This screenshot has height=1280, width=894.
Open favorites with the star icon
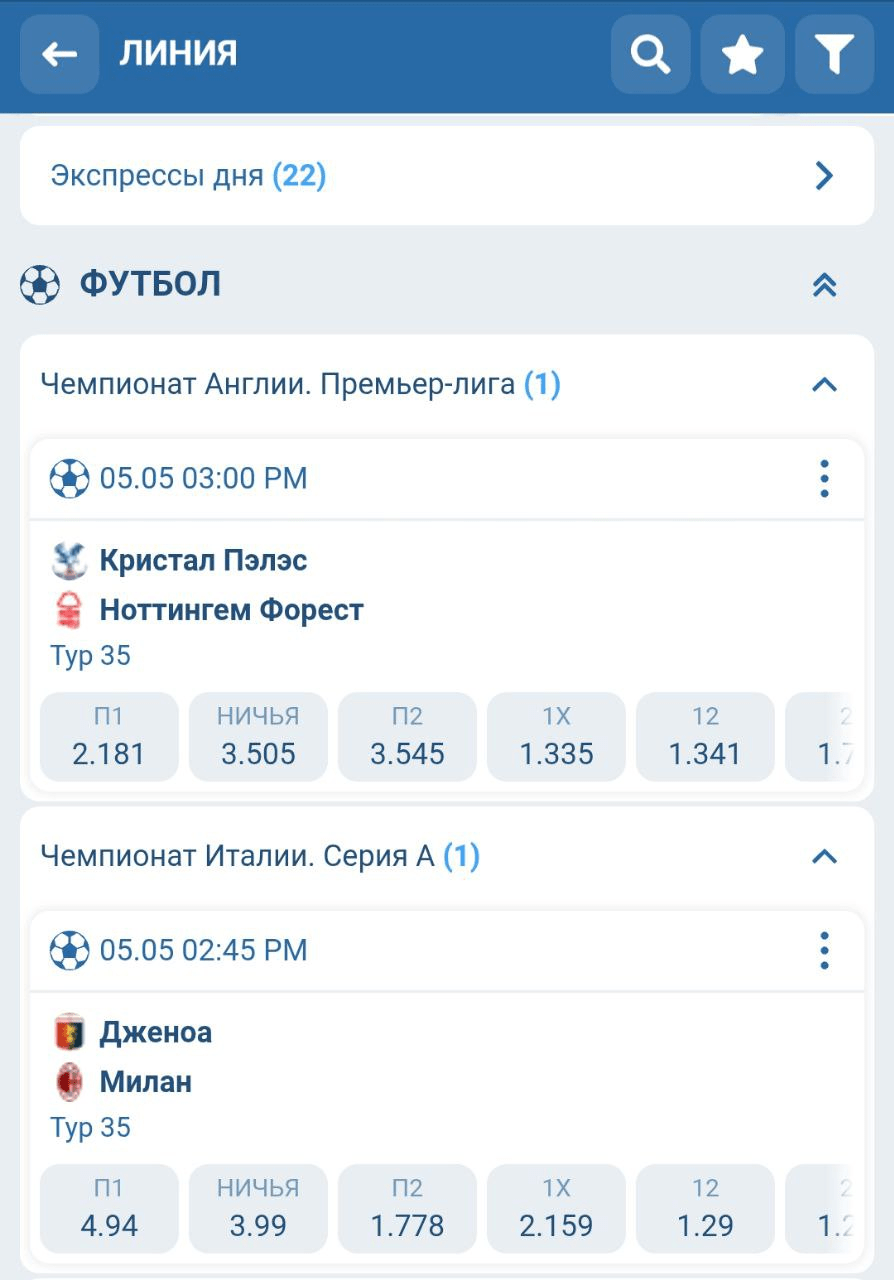coord(742,54)
